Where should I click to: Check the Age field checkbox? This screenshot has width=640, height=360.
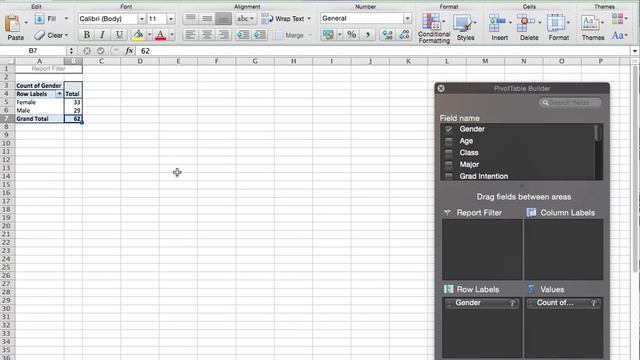click(449, 141)
